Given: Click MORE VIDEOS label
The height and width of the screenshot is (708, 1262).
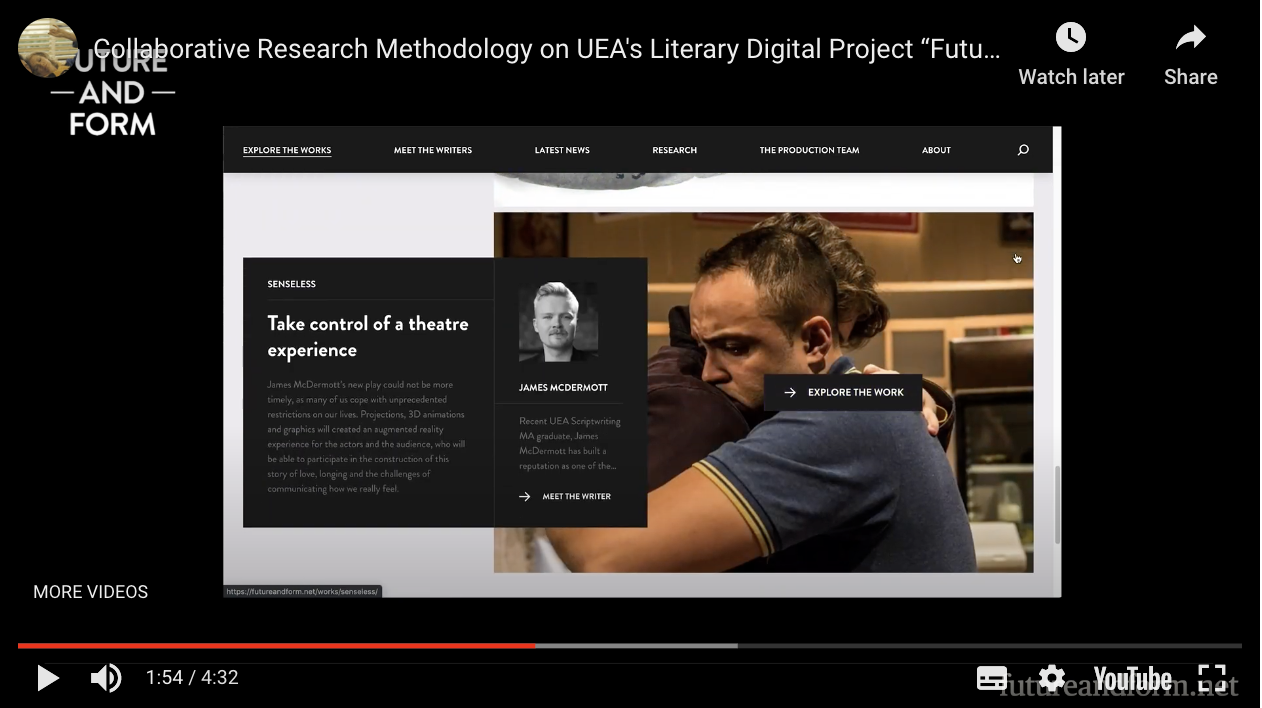Looking at the screenshot, I should click(x=90, y=592).
